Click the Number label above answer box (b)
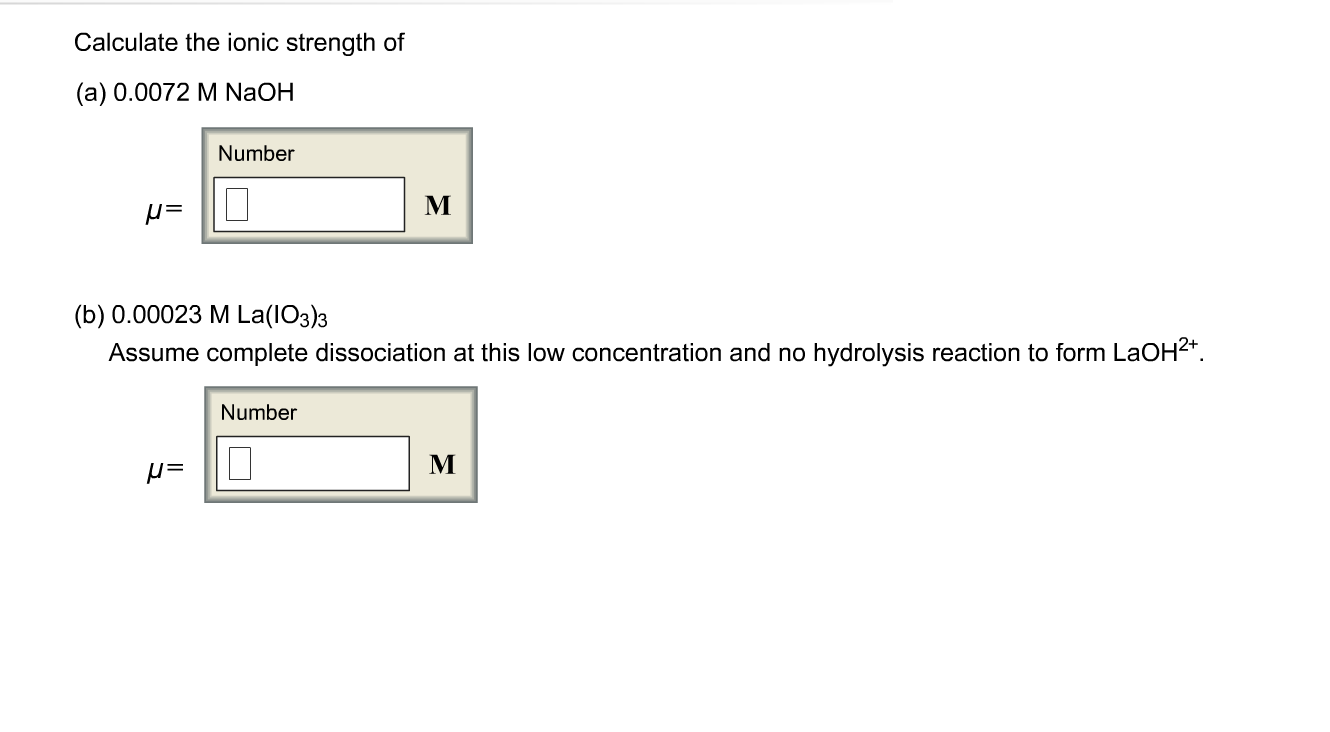This screenshot has height=732, width=1330. [x=259, y=412]
